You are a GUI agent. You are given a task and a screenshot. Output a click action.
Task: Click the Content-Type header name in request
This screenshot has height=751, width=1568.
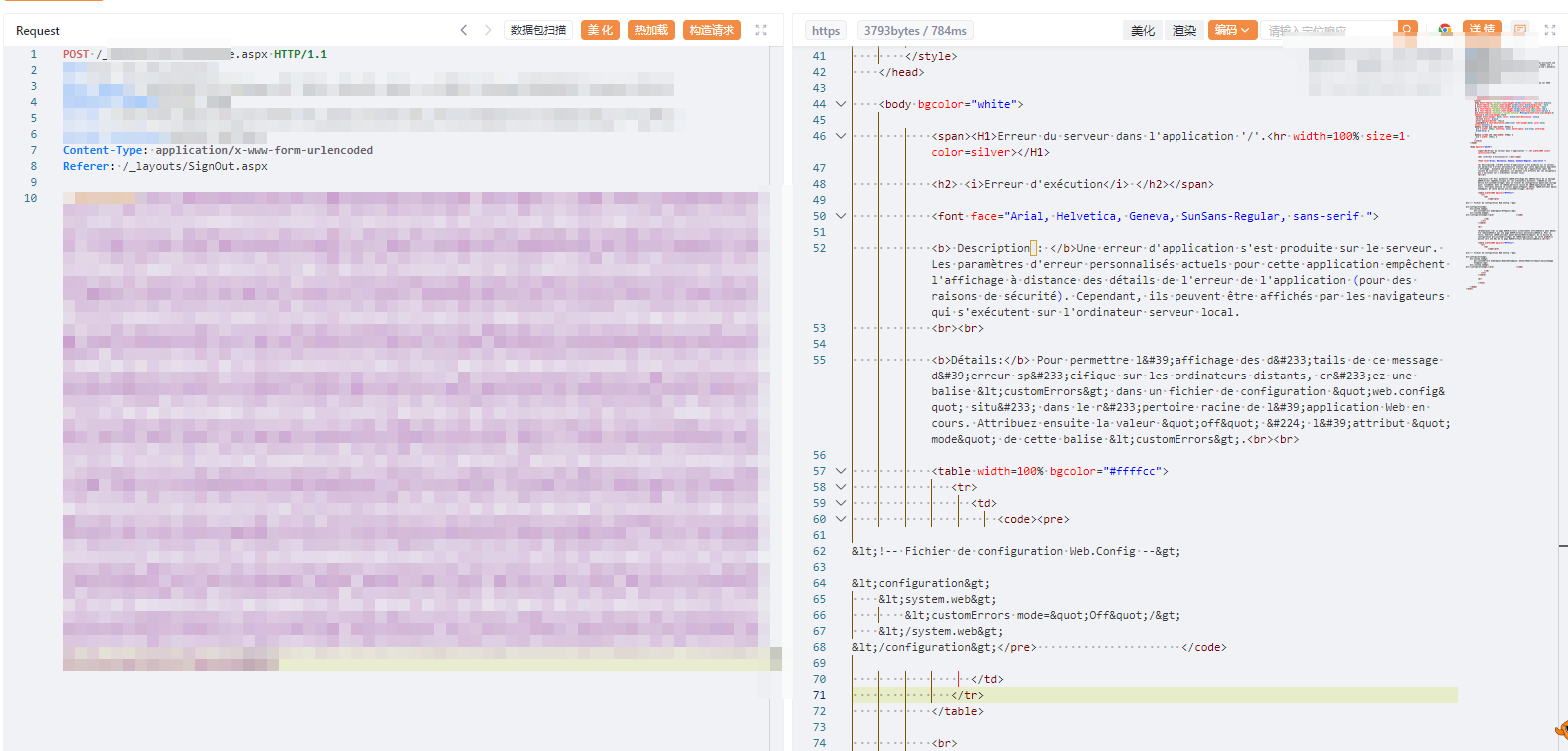tap(103, 150)
